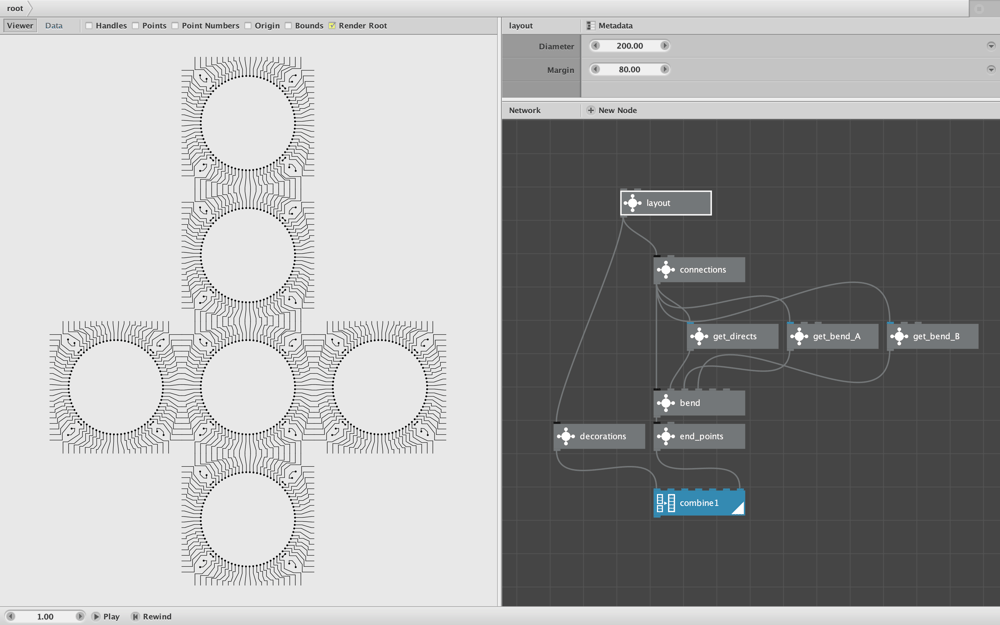Select the connections node icon

click(x=665, y=270)
